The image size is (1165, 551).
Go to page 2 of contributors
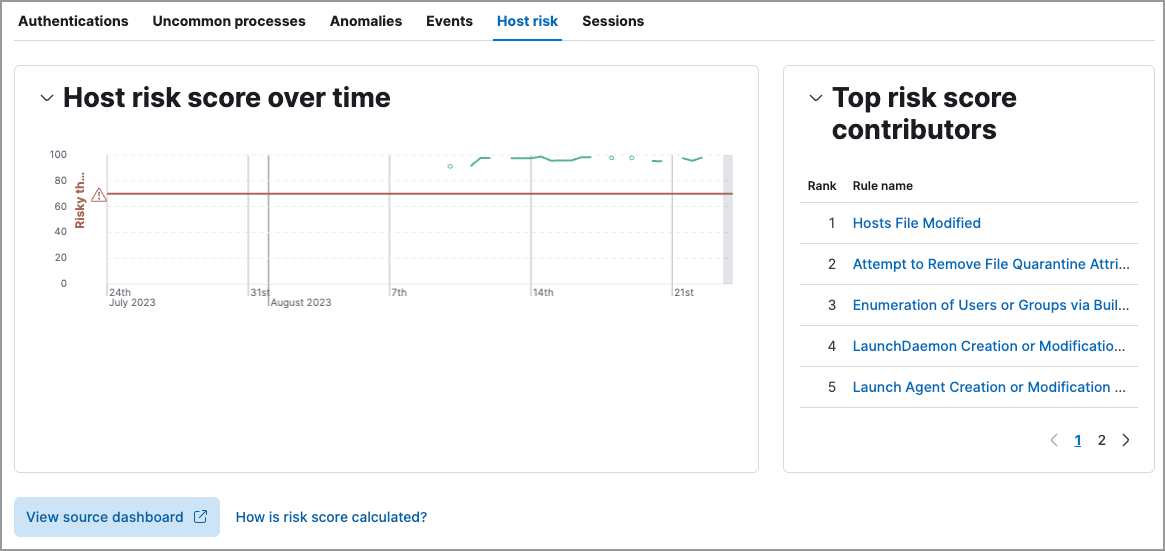[1102, 440]
